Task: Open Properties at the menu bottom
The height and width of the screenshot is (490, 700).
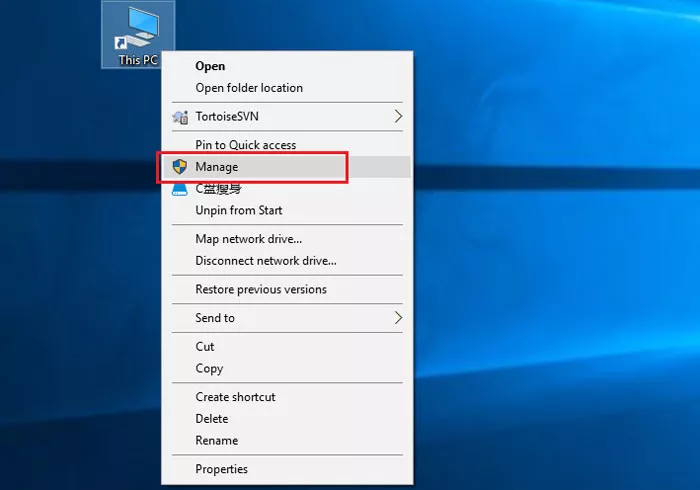Action: click(221, 469)
